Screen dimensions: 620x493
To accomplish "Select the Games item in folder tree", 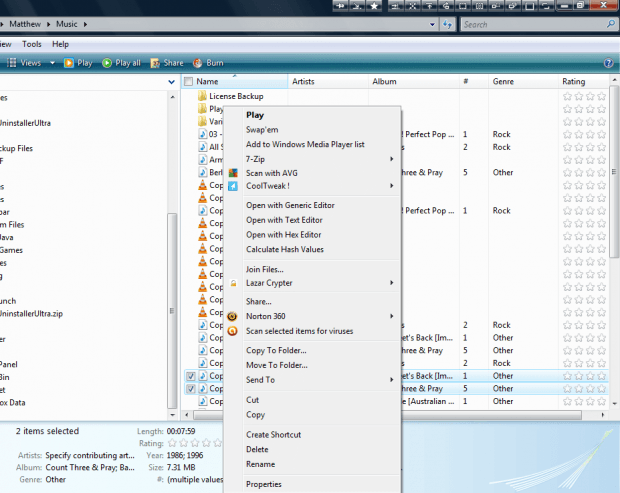I will (11, 250).
